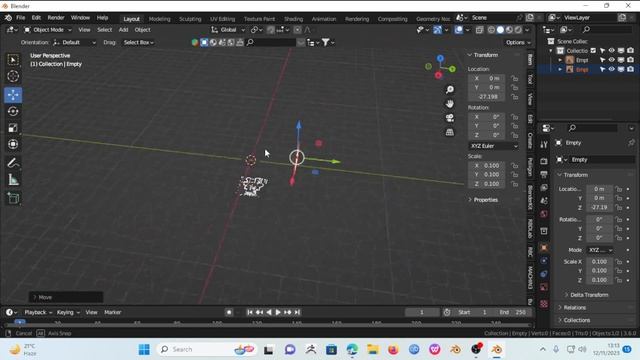Switch to the Animation workspace tab

pyautogui.click(x=324, y=19)
